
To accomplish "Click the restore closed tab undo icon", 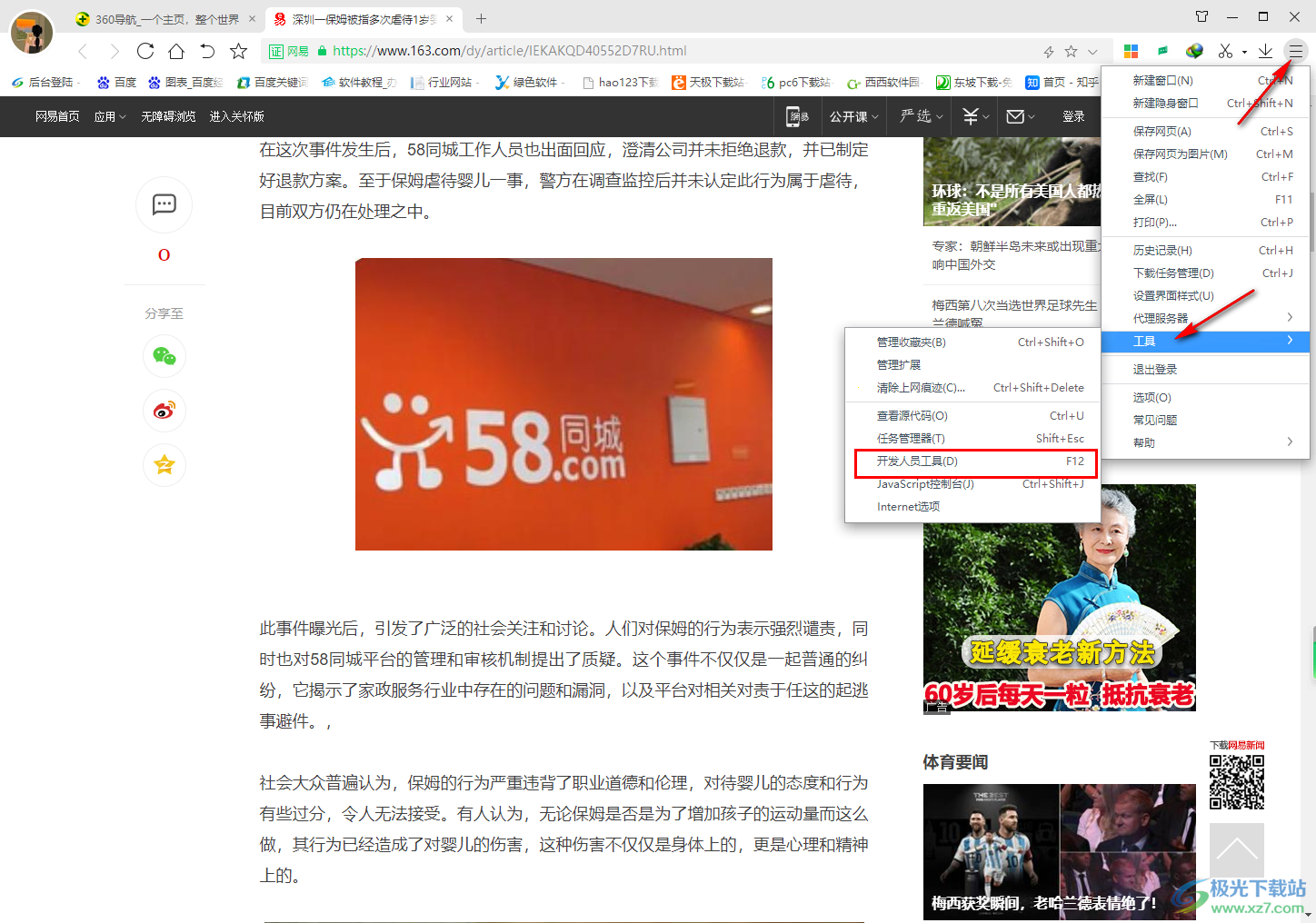I will (x=207, y=51).
